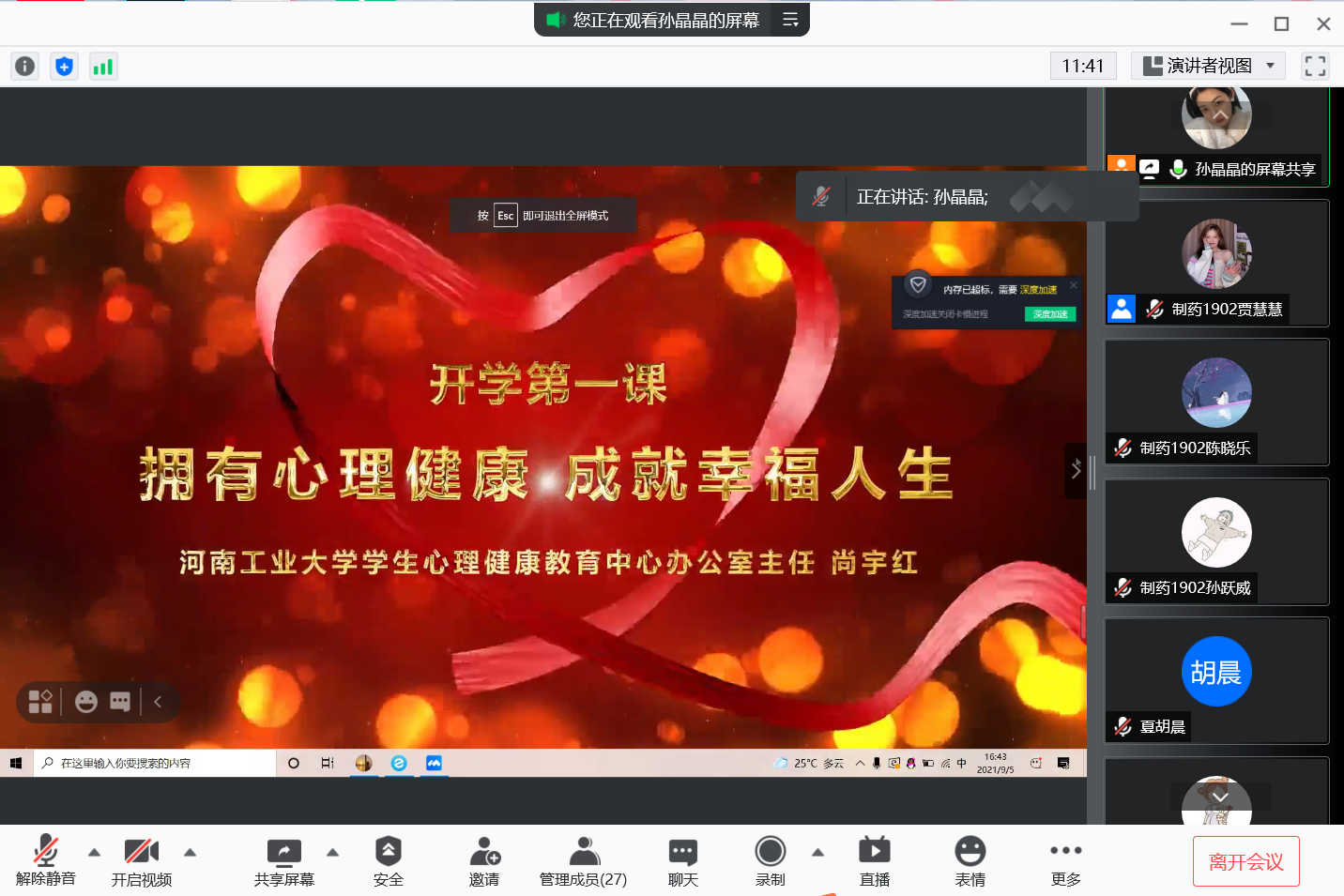
Task: Expand the share screen options arrow
Action: point(332,852)
